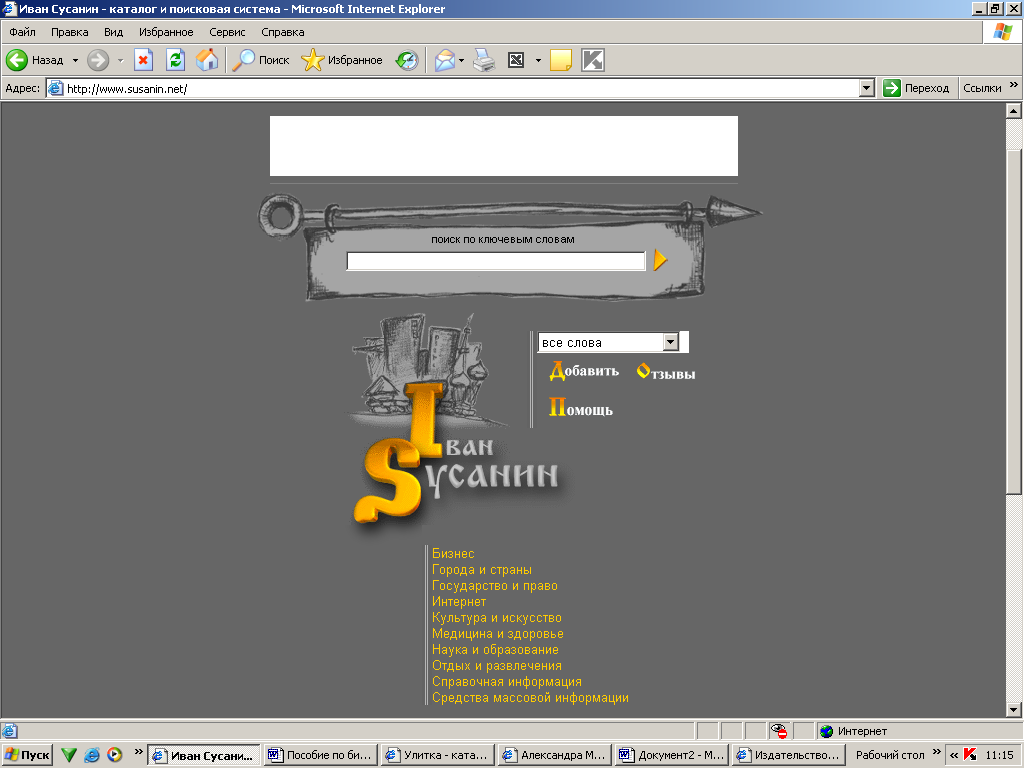Click the Отзывы link
The image size is (1024, 768).
(665, 372)
